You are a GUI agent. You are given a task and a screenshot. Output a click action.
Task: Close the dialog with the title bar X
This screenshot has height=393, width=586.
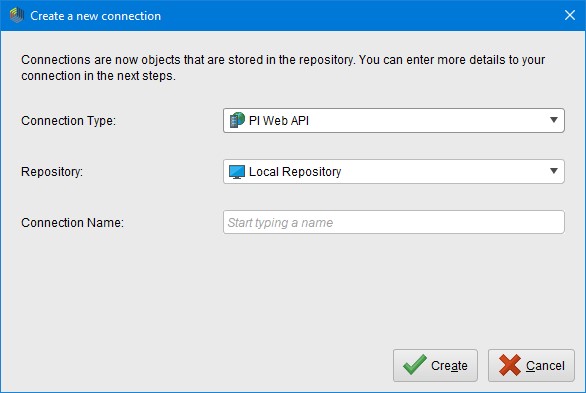pos(570,15)
